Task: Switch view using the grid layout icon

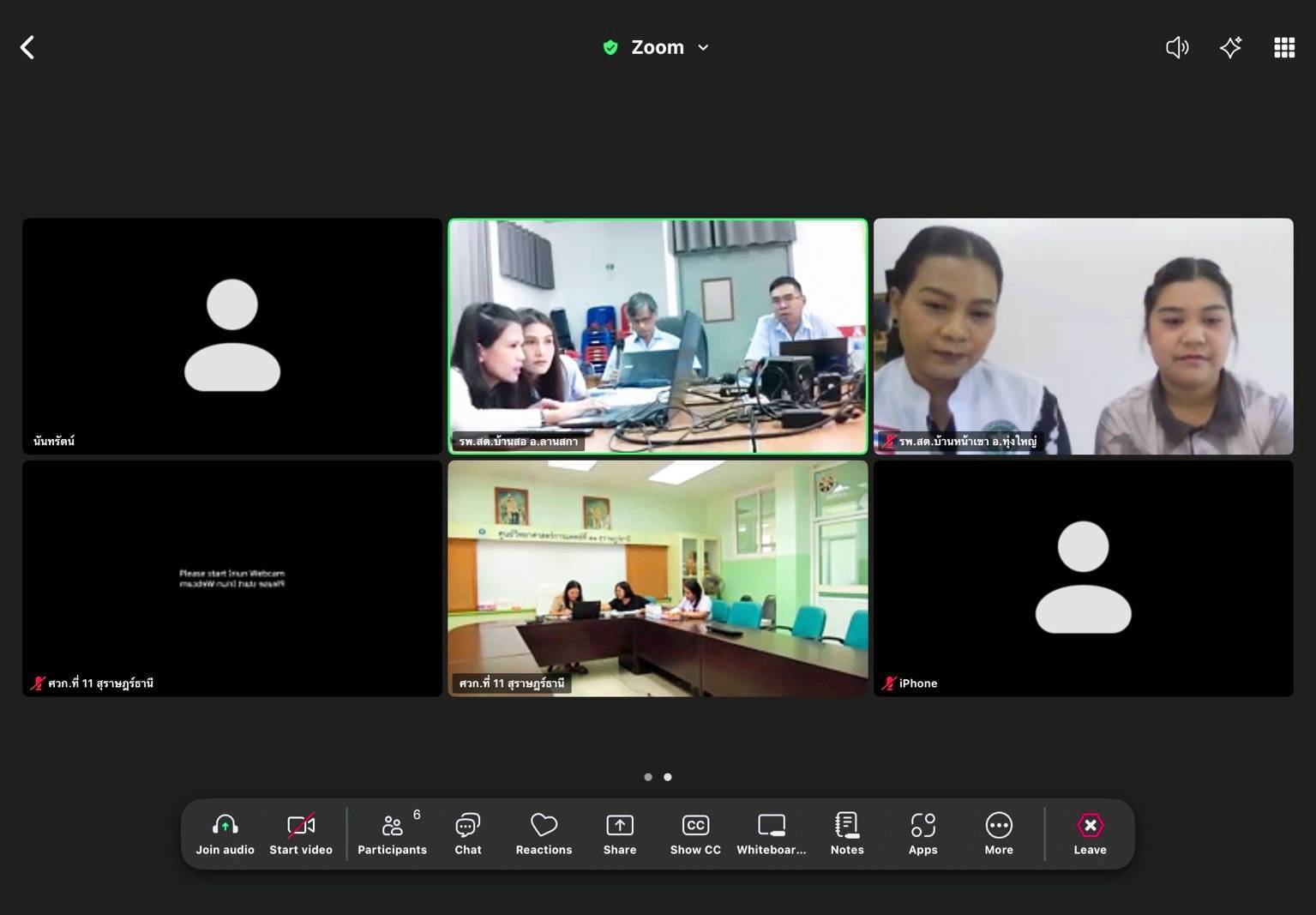Action: pyautogui.click(x=1283, y=47)
